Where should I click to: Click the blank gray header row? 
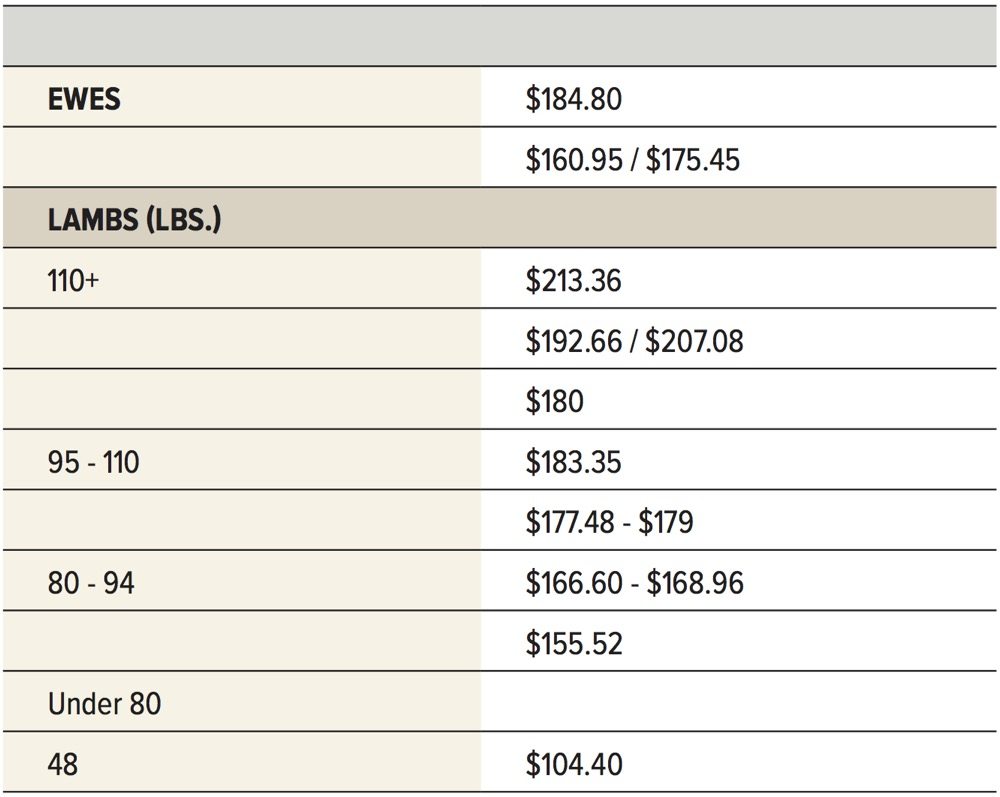pyautogui.click(x=500, y=37)
